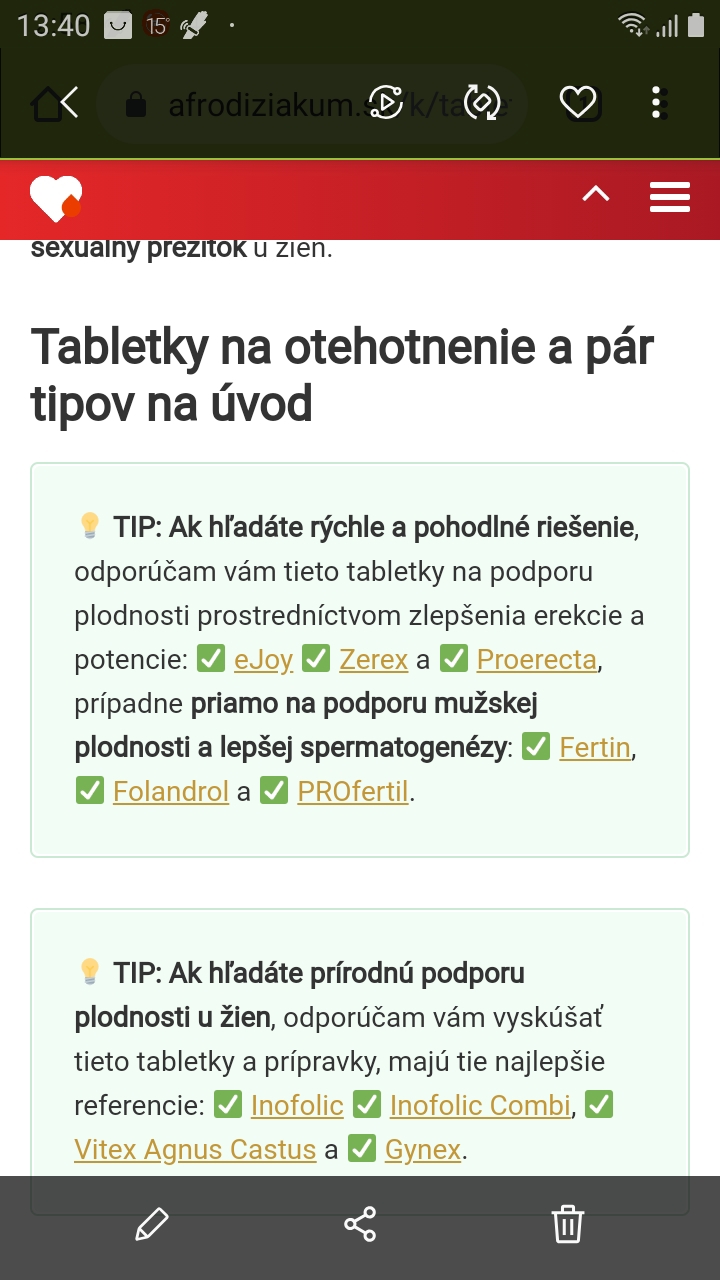
Task: Tap the back arrow in browser bar
Action: tap(68, 102)
